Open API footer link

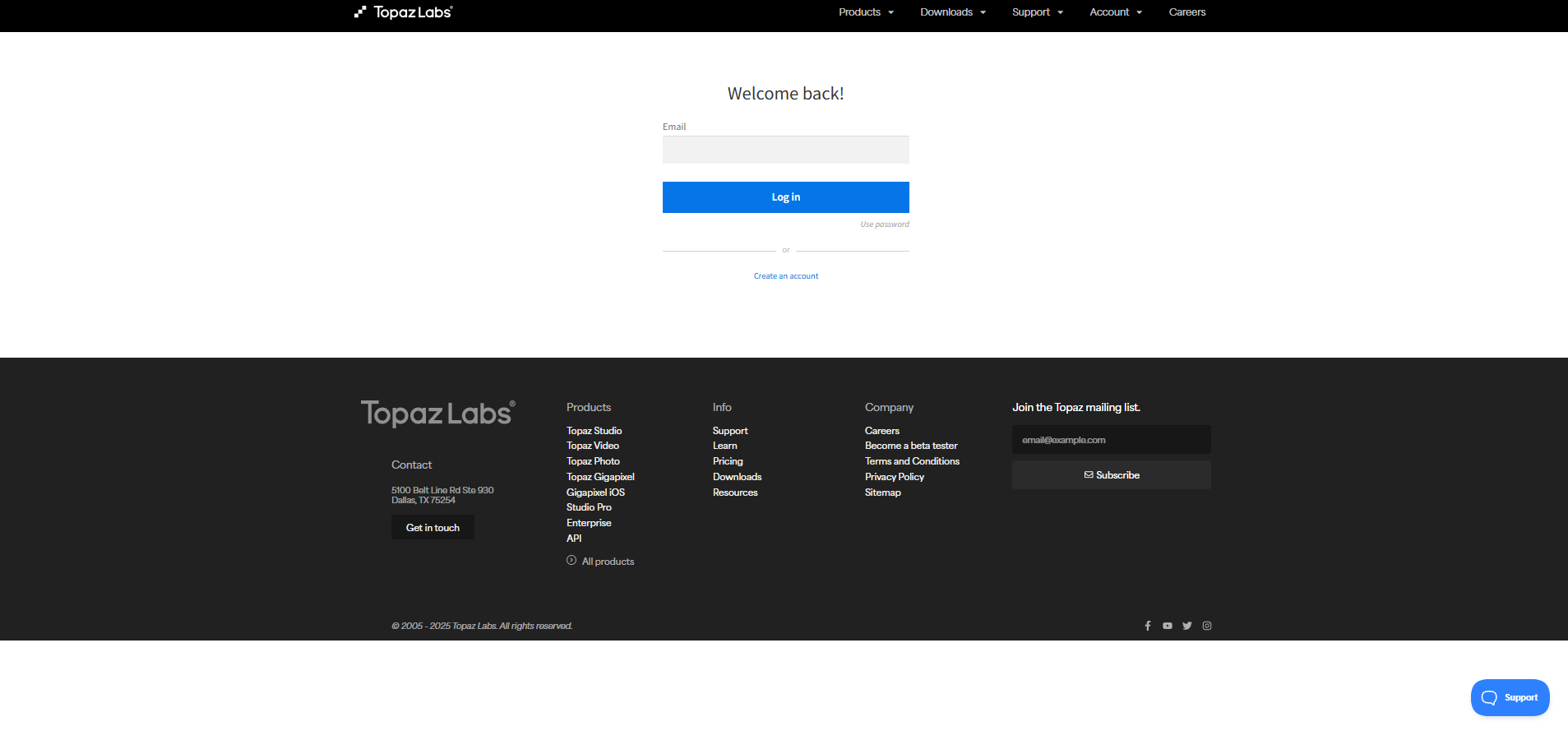click(574, 539)
